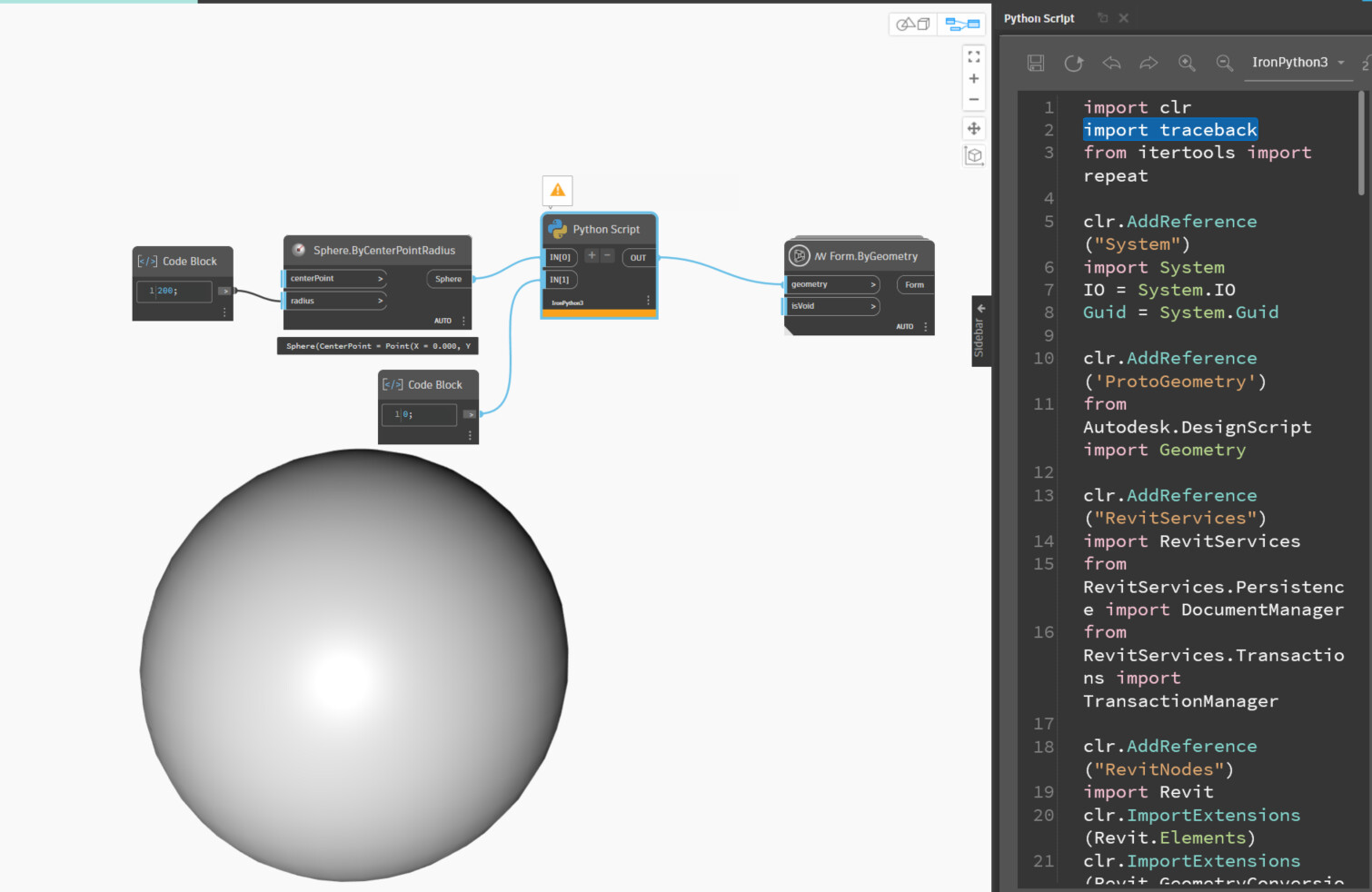Zoom in the code editor text
The height and width of the screenshot is (892, 1372).
(1187, 63)
